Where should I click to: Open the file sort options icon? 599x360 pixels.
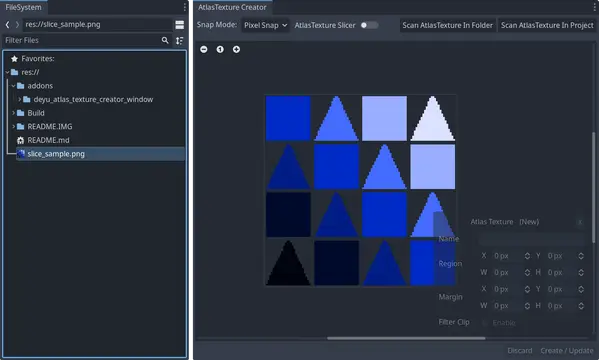[x=180, y=41]
